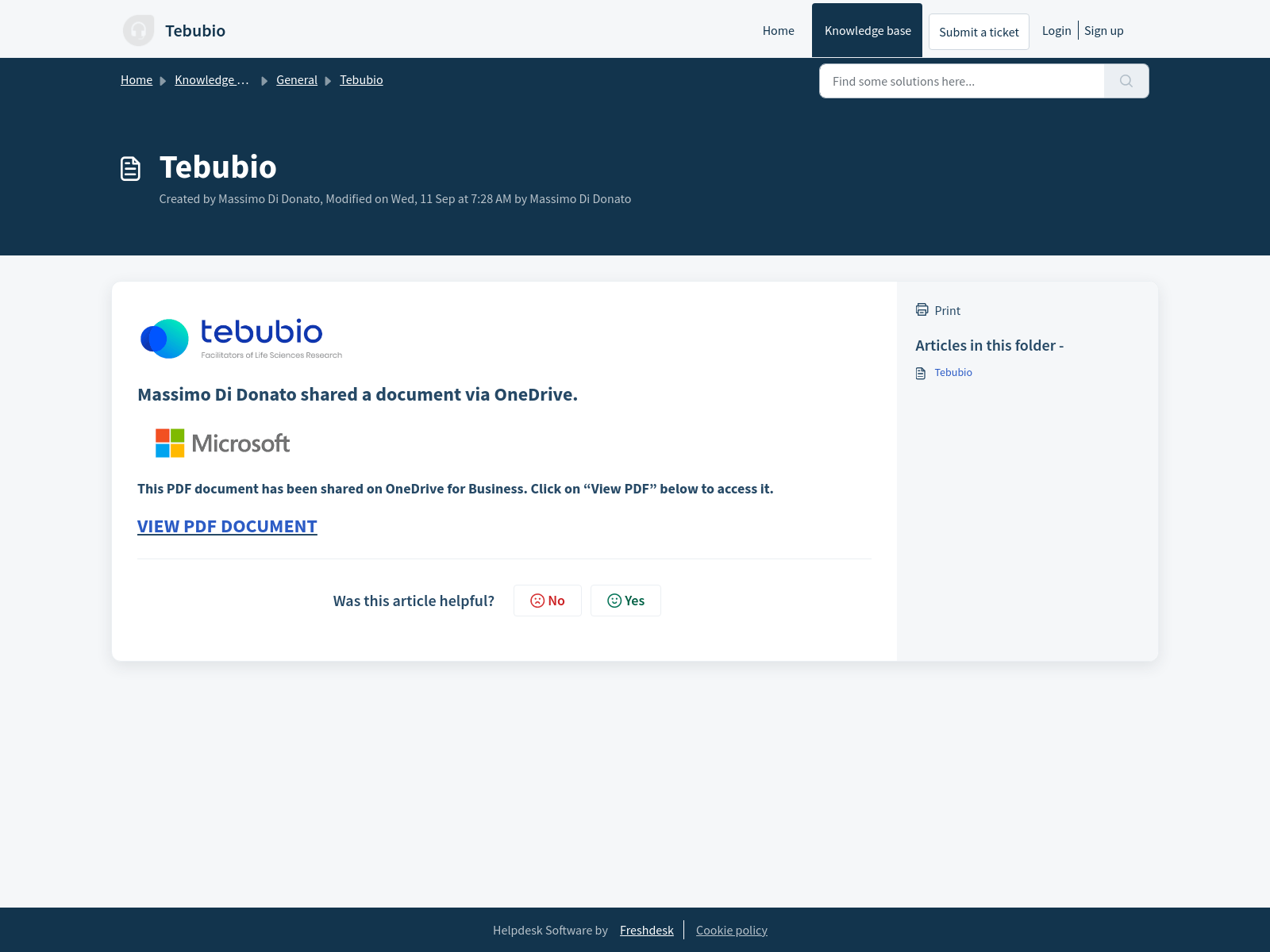Image resolution: width=1270 pixels, height=952 pixels.
Task: Click the Tebubio company logo image
Action: [241, 339]
